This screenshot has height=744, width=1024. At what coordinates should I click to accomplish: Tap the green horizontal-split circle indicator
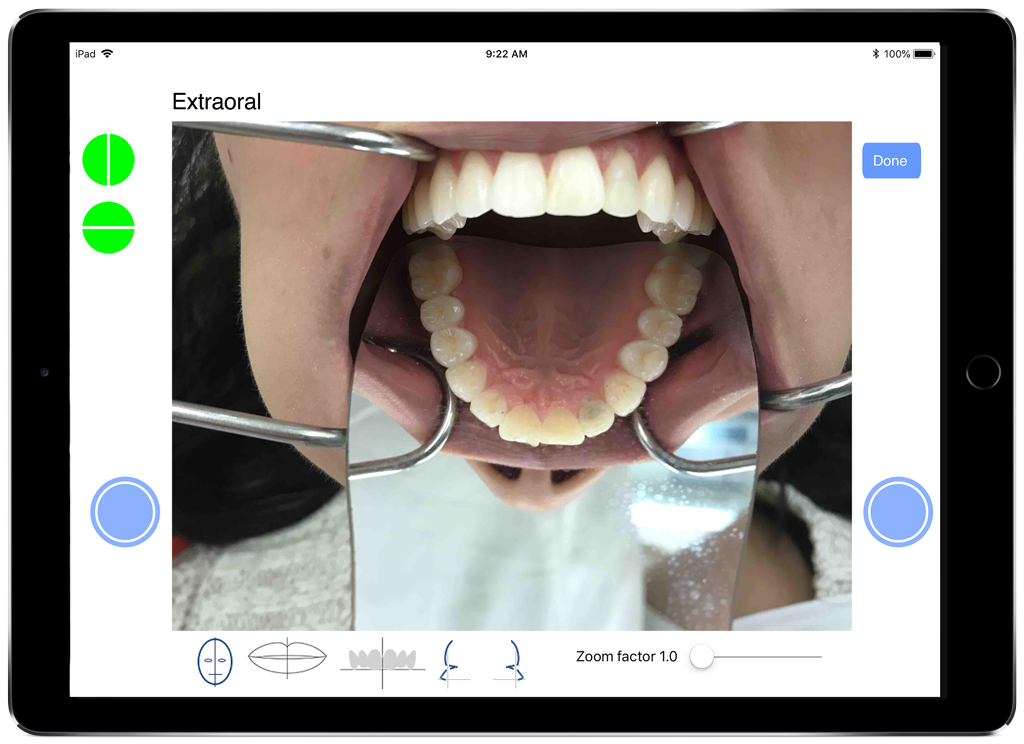pos(108,227)
